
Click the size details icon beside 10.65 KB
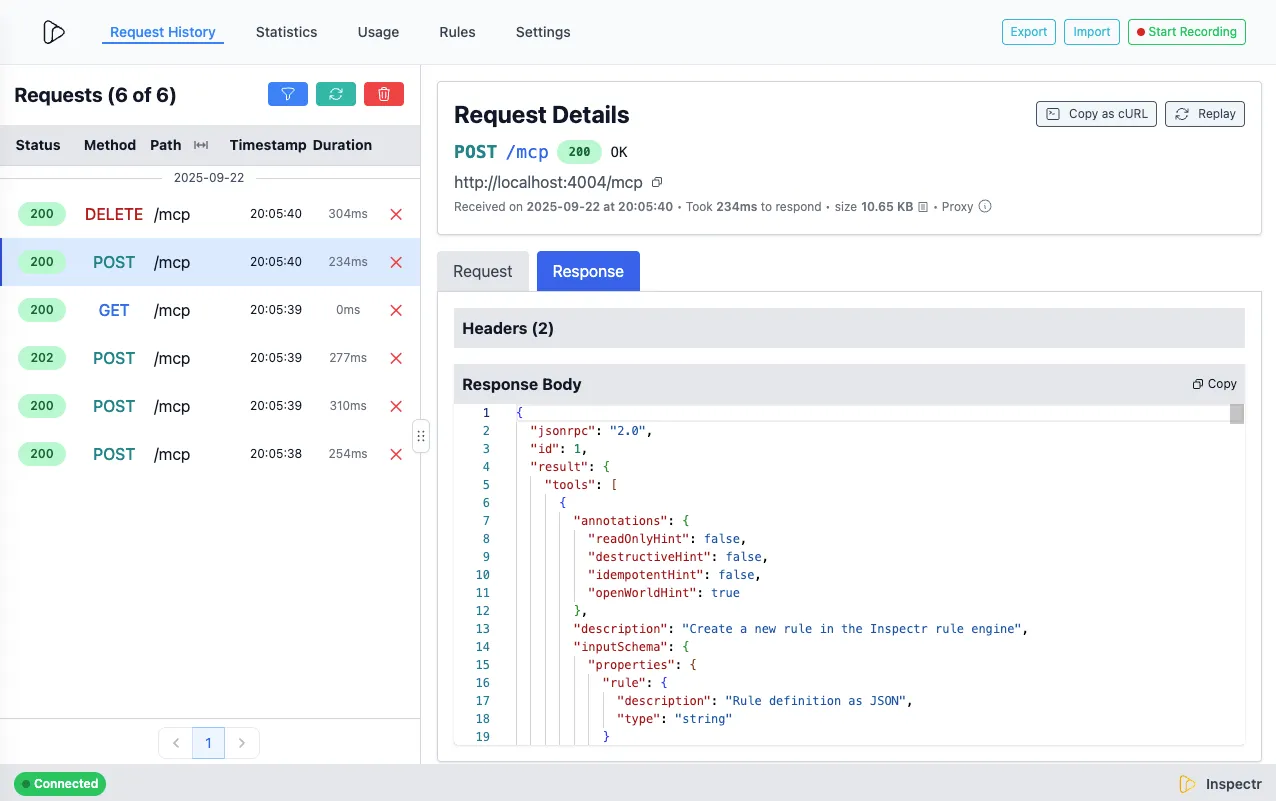[x=923, y=207]
